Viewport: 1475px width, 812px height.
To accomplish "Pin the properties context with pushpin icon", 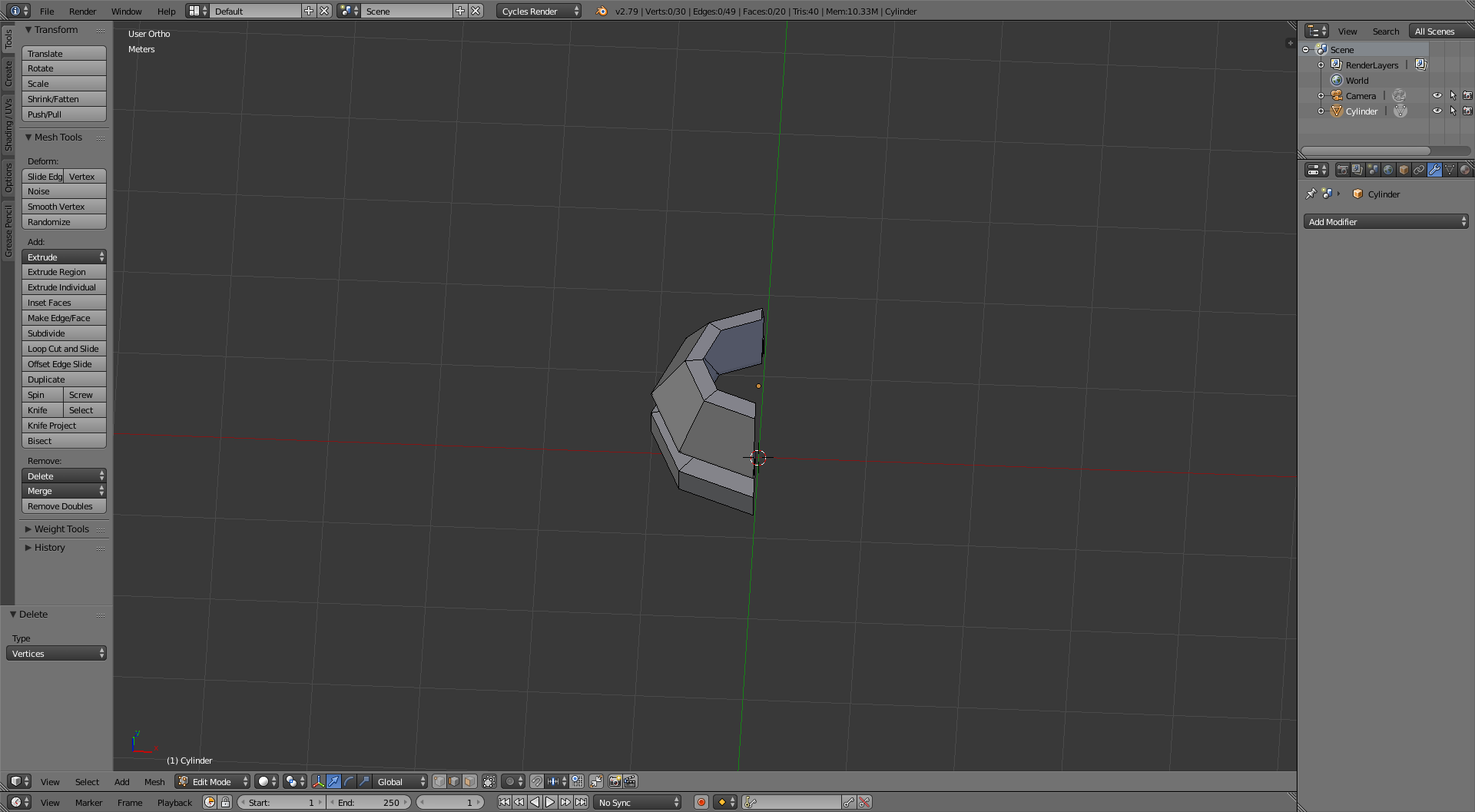I will (x=1311, y=194).
